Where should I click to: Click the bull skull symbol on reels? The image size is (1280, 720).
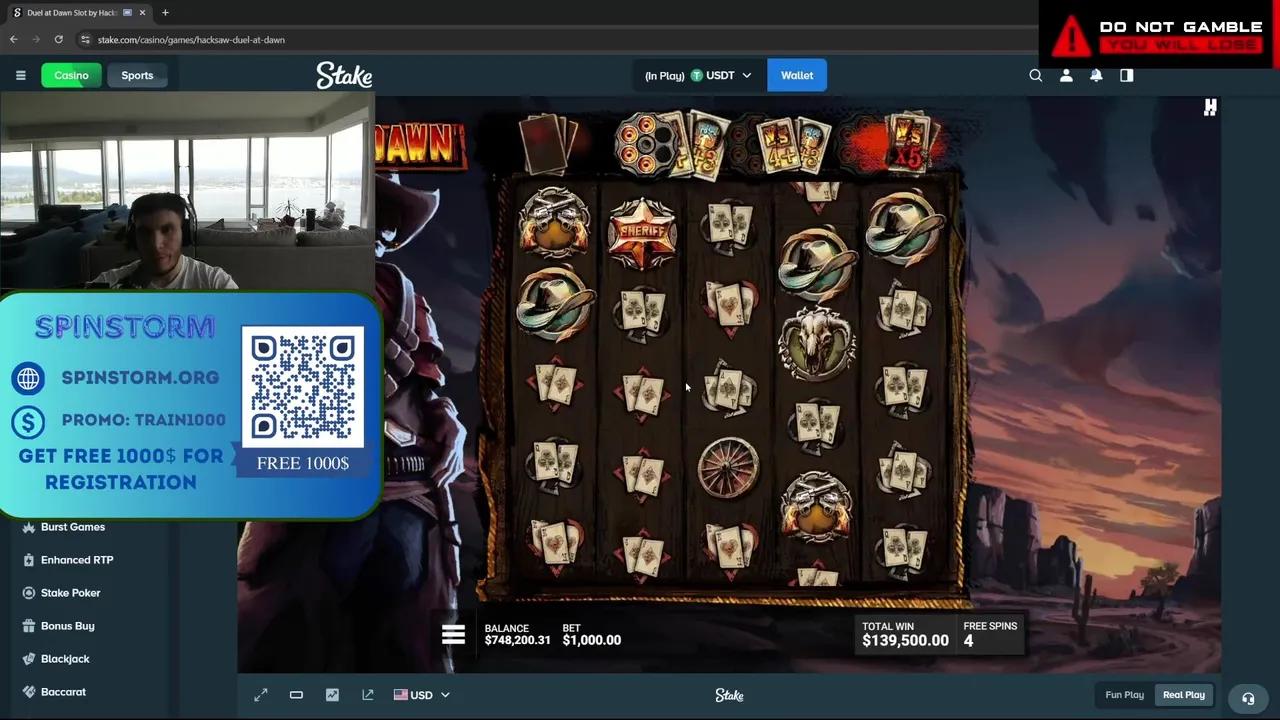point(817,341)
